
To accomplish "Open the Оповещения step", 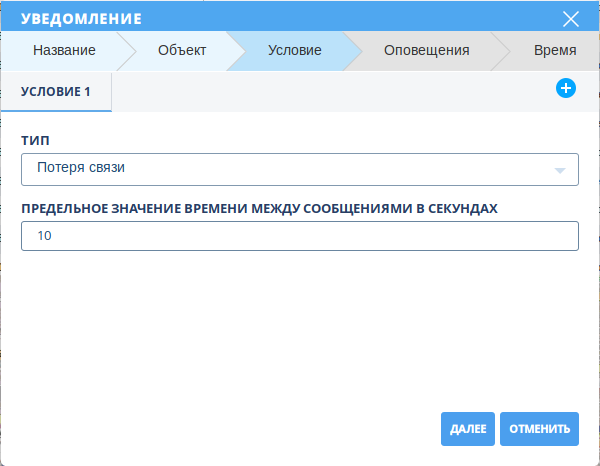I will tap(426, 51).
